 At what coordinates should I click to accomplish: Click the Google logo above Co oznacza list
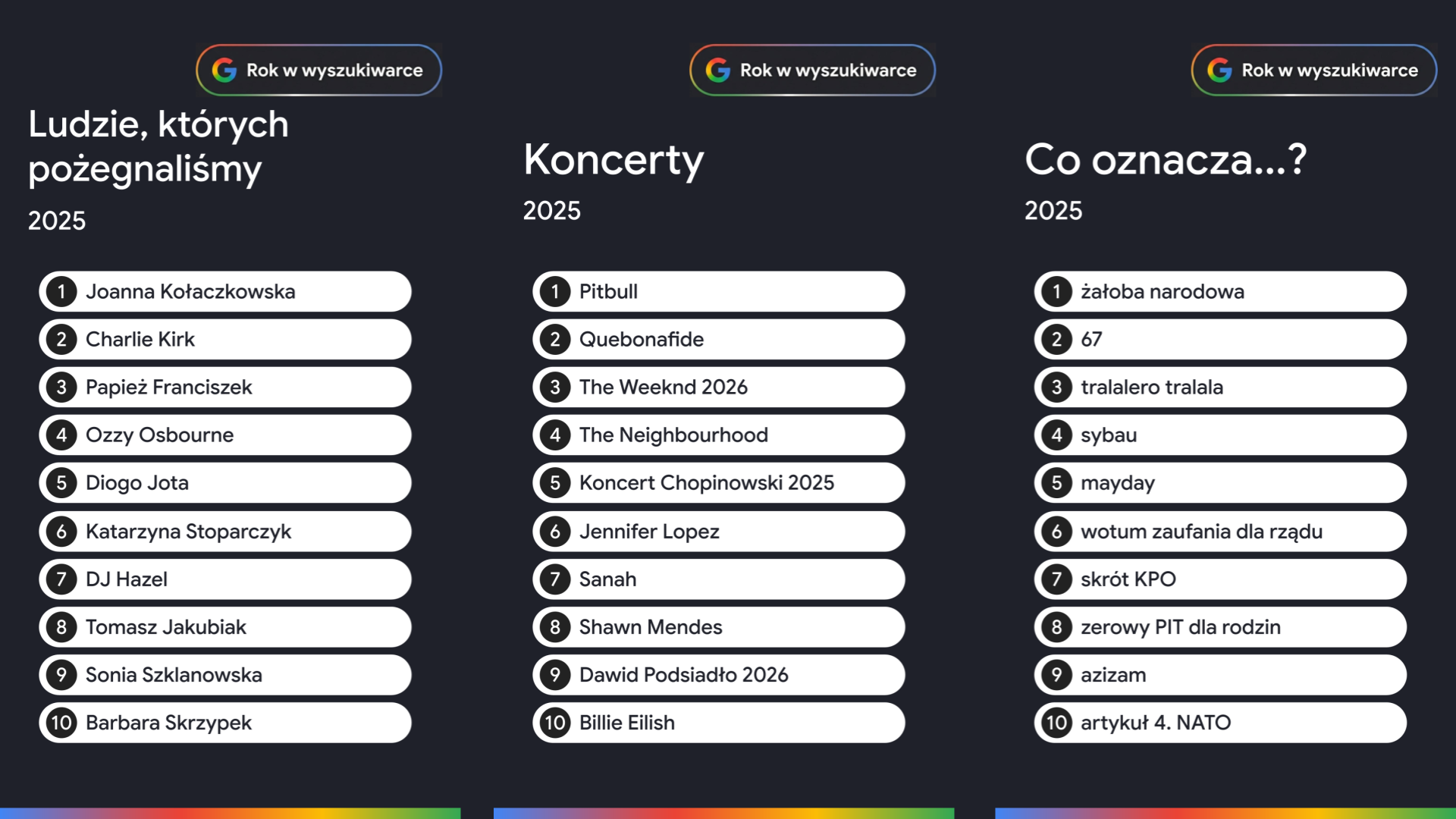tap(1219, 71)
